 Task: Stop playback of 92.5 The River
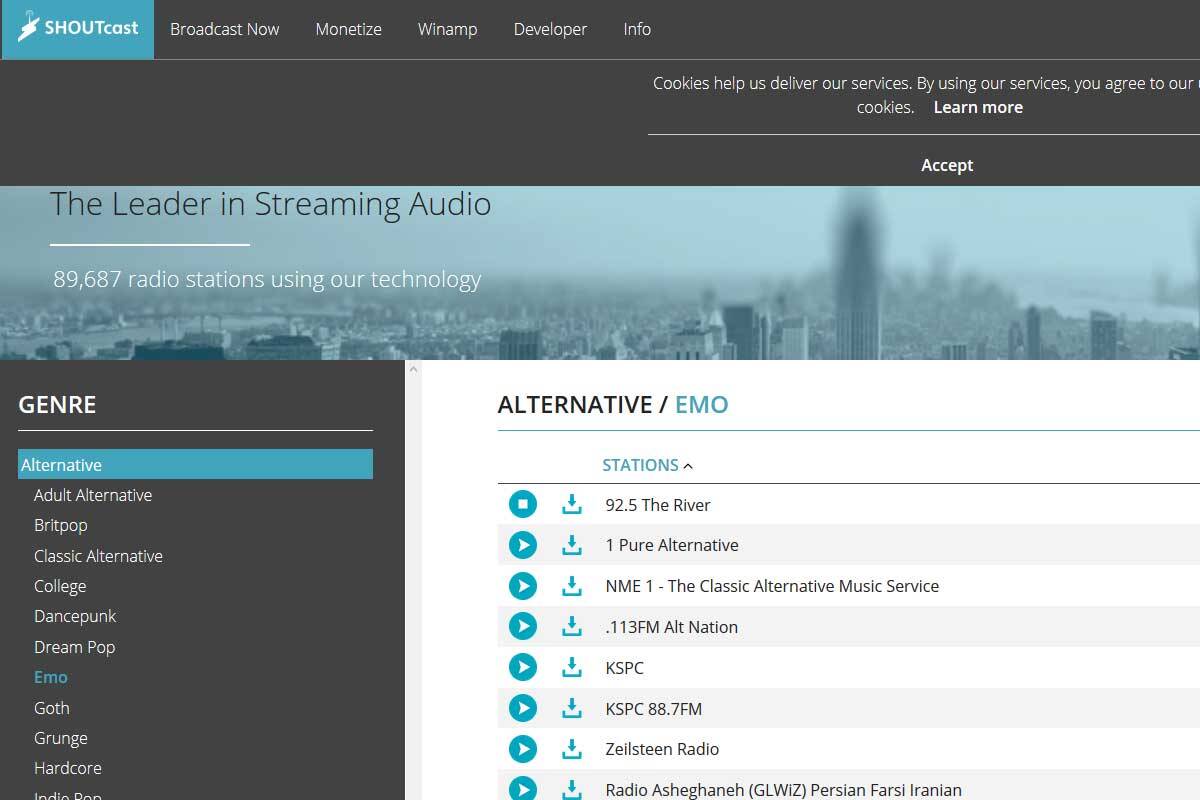(x=523, y=504)
